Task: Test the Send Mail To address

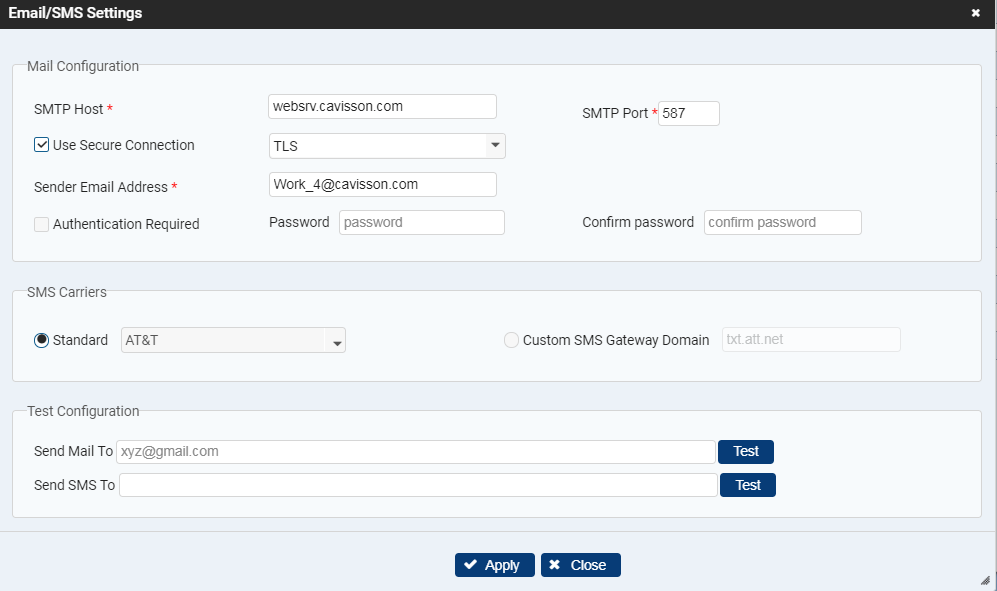Action: point(746,452)
